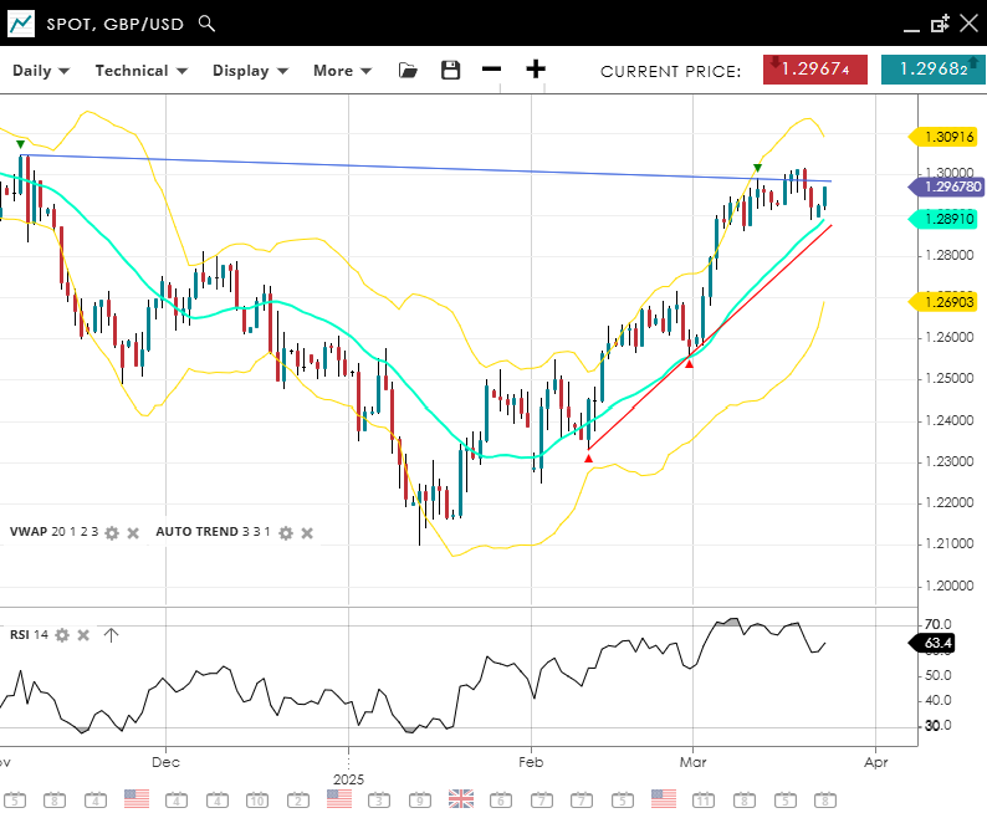Open RSI indicator settings gear

pos(62,635)
